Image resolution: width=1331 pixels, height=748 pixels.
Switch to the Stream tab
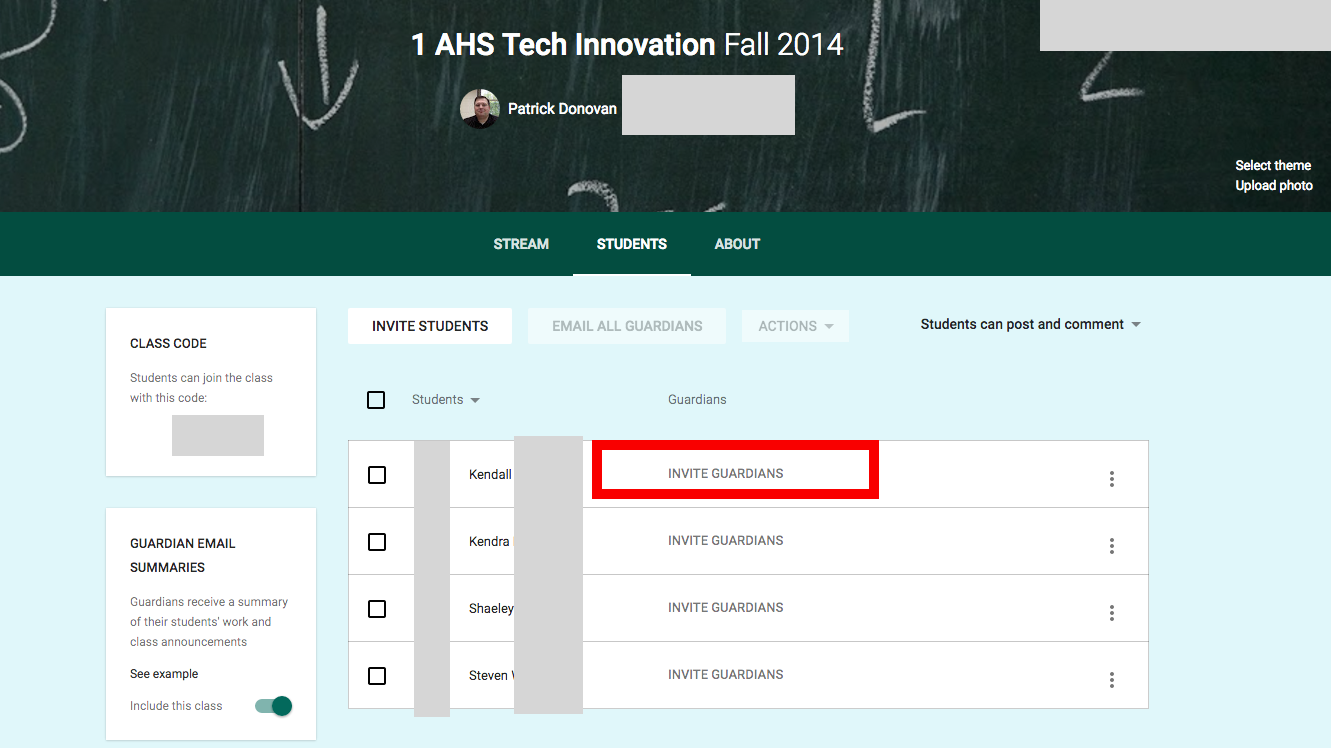(x=521, y=244)
